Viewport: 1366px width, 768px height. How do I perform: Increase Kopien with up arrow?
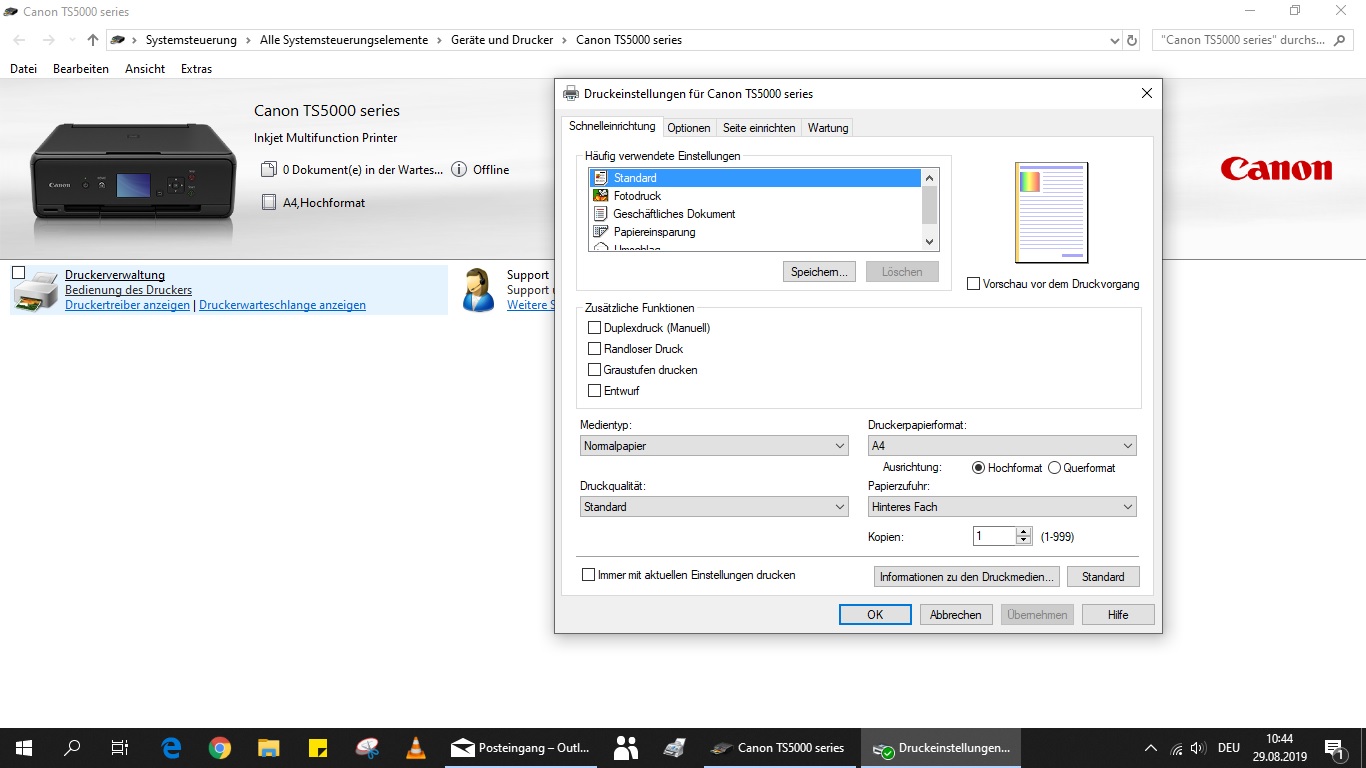pyautogui.click(x=1023, y=532)
